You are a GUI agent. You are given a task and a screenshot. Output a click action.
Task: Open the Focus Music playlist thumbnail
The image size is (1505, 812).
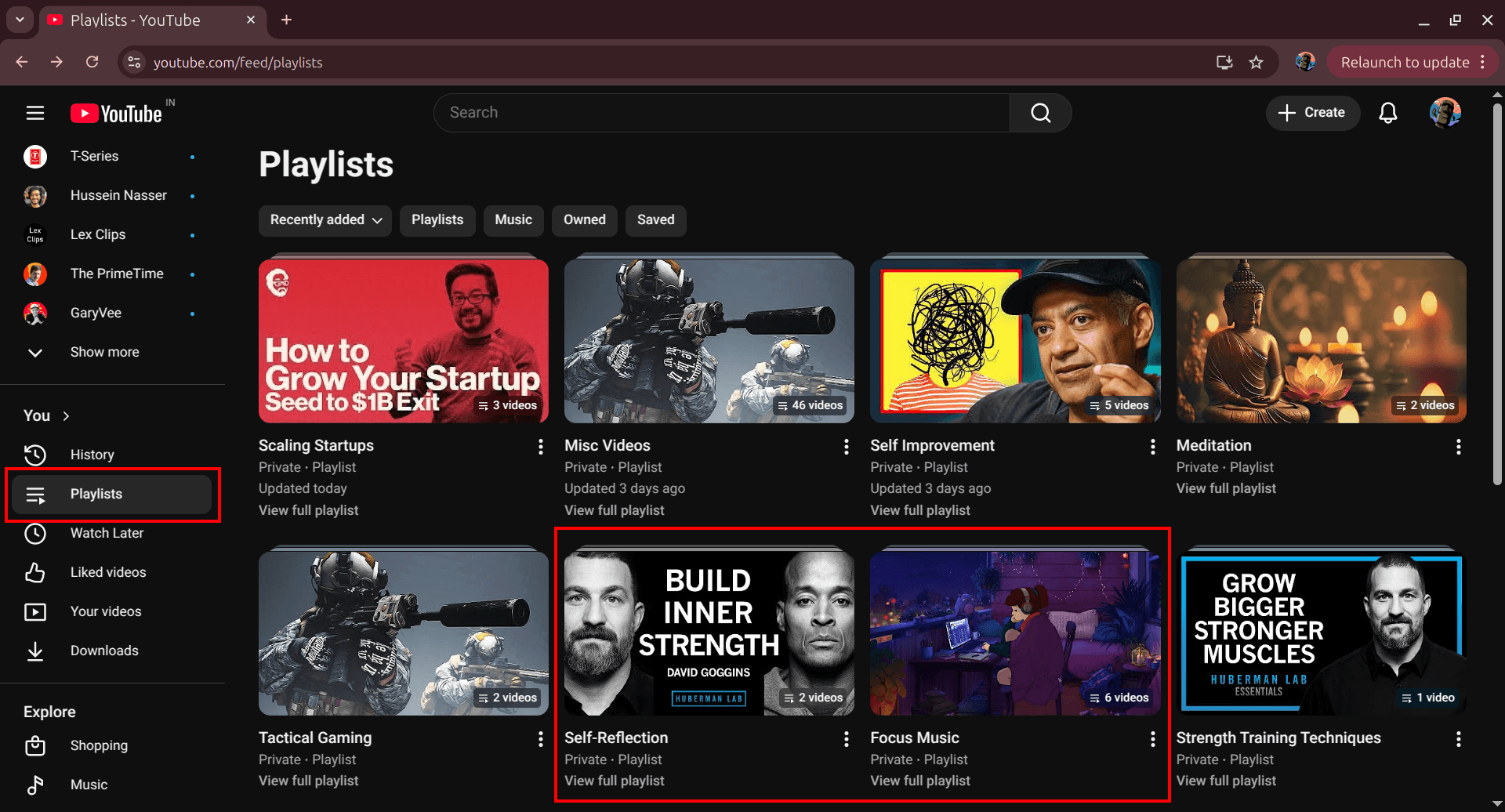1014,632
